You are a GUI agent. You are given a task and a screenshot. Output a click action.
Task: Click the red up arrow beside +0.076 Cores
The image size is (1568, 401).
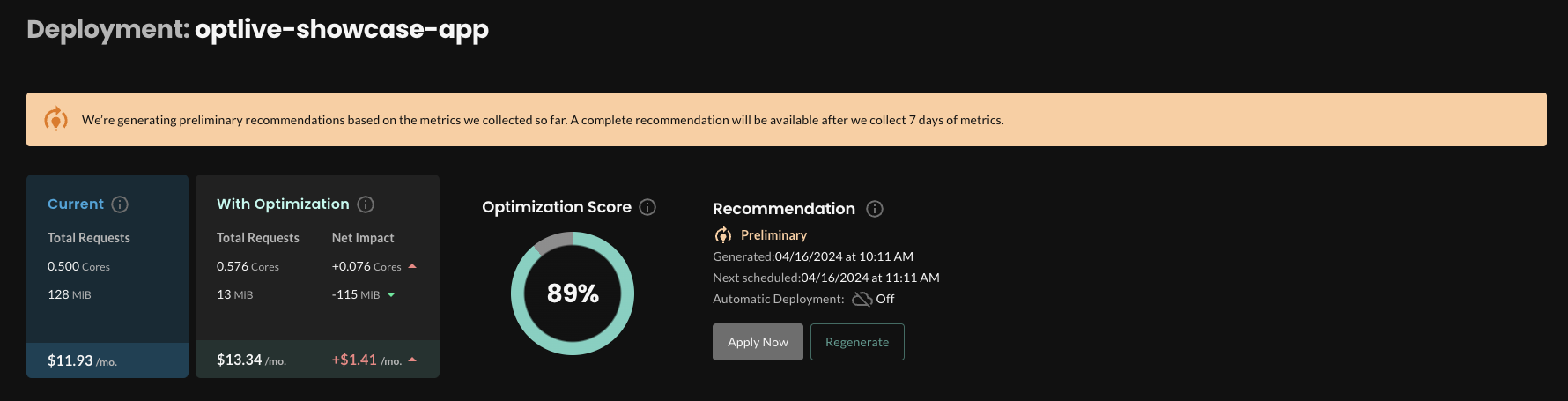tap(412, 266)
